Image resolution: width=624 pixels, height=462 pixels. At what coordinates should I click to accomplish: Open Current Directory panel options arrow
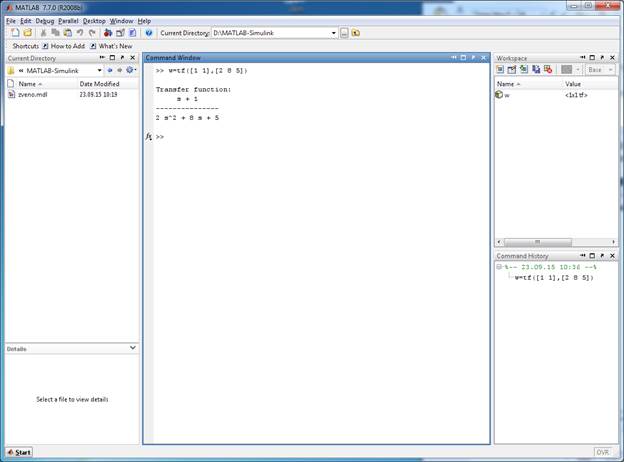point(102,58)
